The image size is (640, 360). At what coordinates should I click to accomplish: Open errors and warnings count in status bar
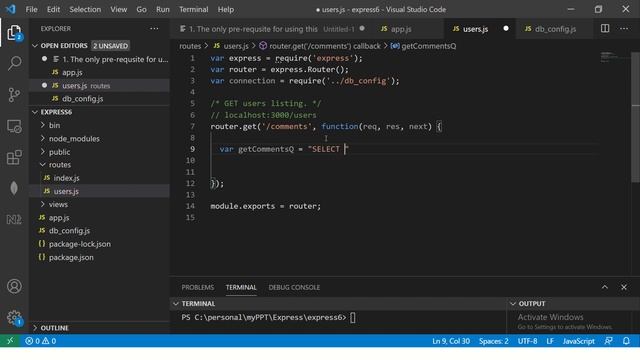40,341
